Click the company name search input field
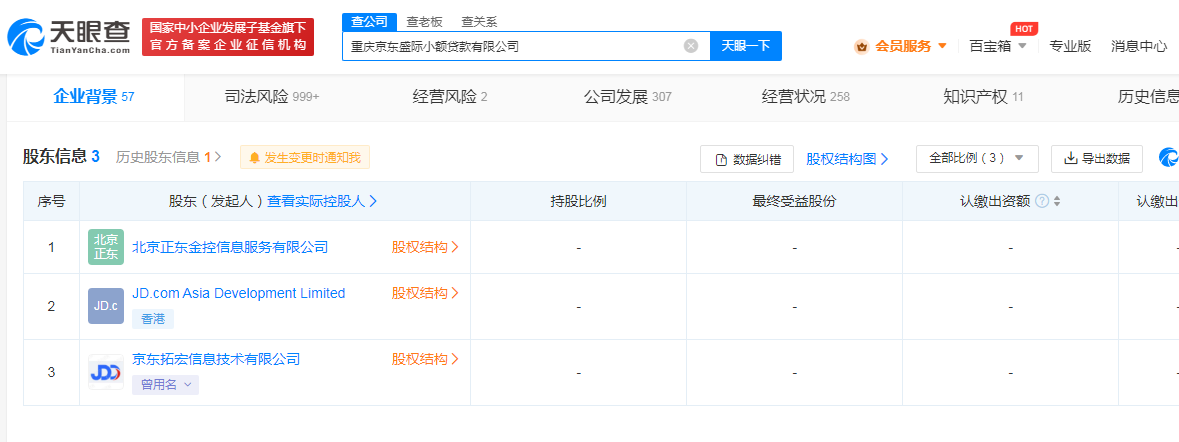 (513, 46)
